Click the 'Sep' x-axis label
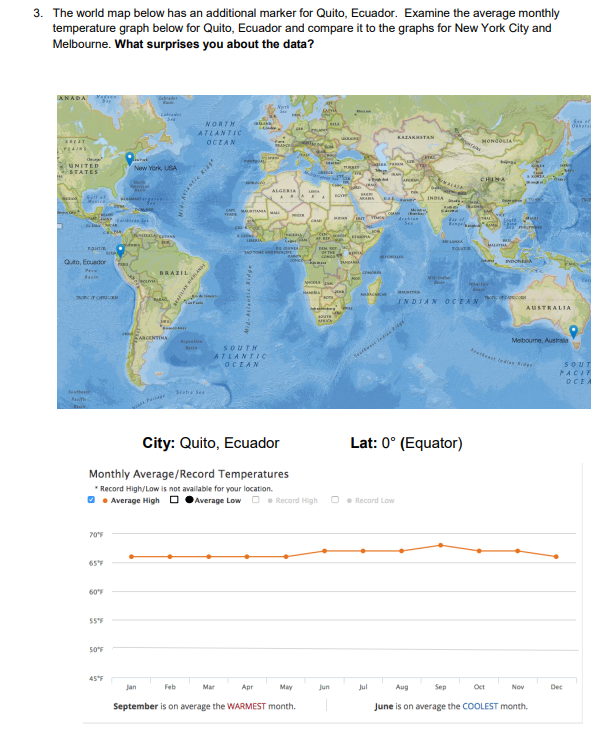 point(440,687)
